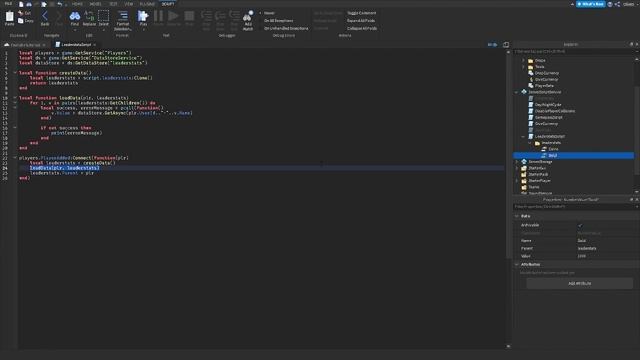
Task: Close the LeaderstatsScript document tab
Action: (95, 44)
